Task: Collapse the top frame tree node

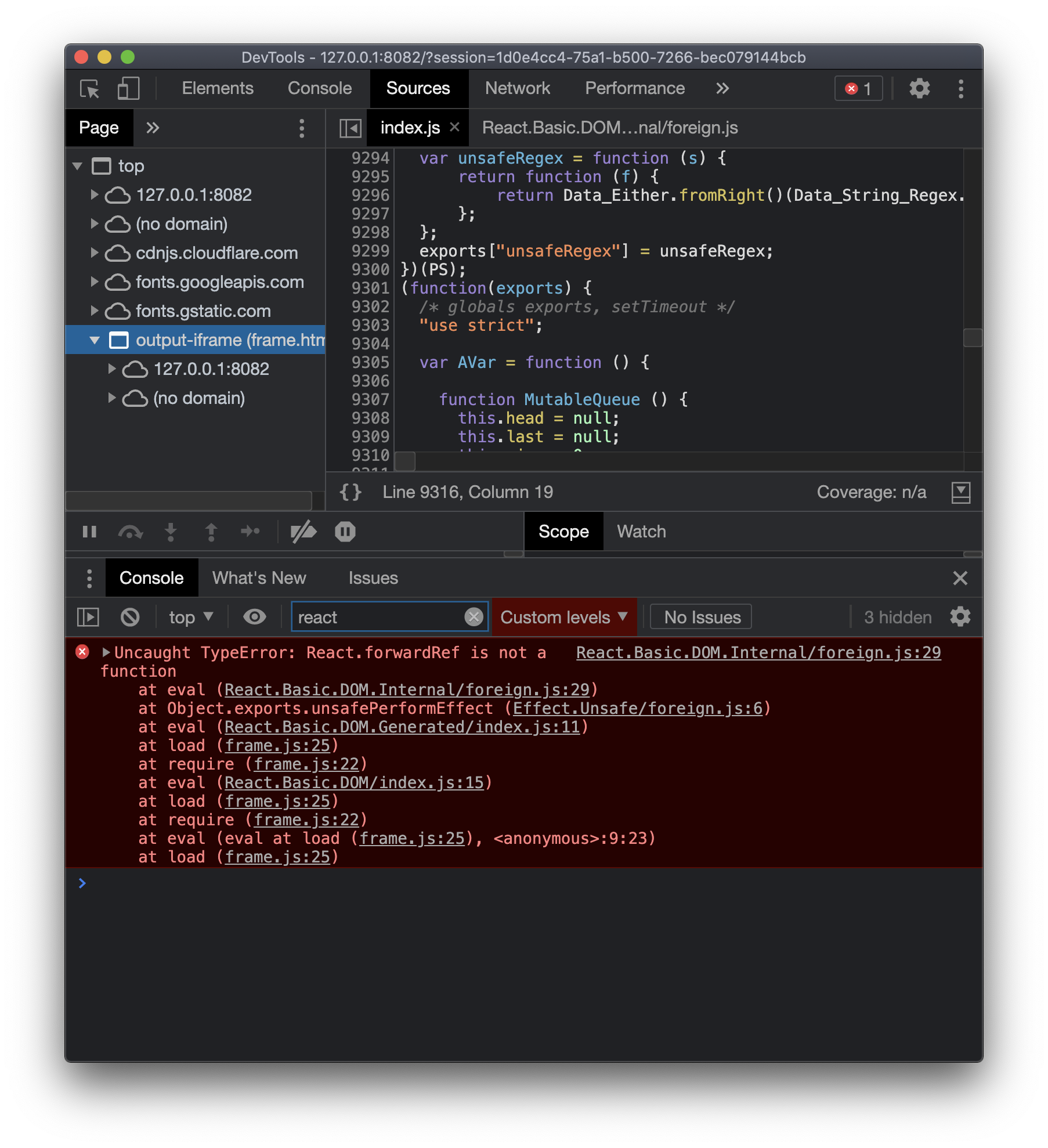Action: tap(78, 166)
